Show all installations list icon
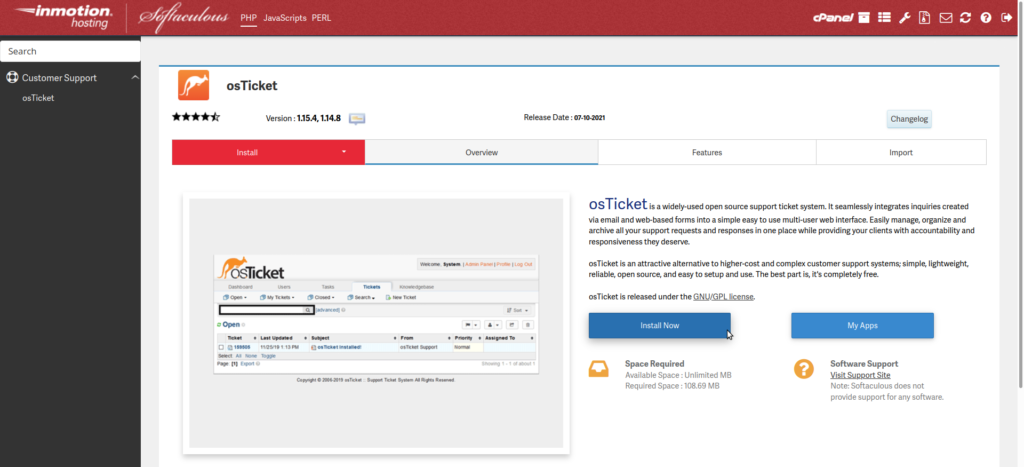The height and width of the screenshot is (467, 1024). click(884, 18)
